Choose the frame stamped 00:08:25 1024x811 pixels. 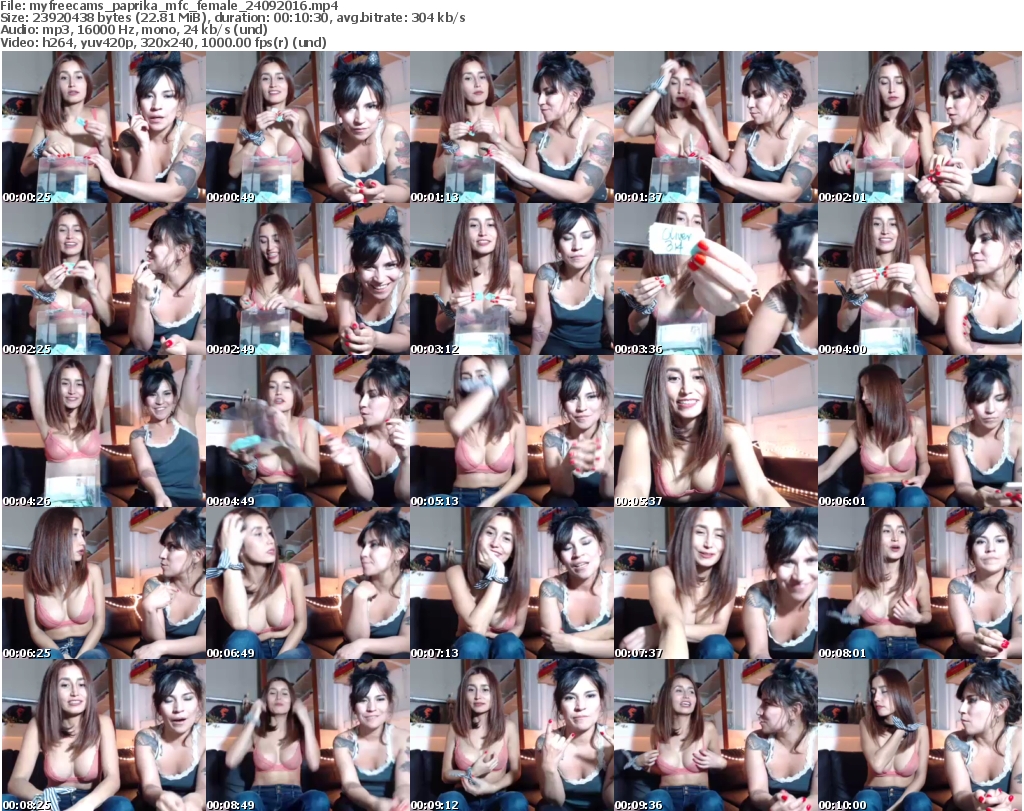pos(104,735)
